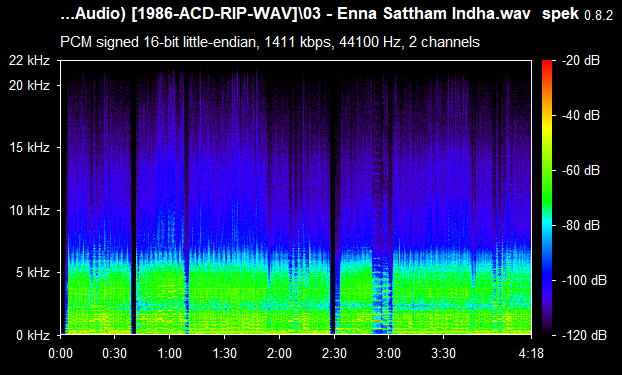Click the 15 kHz frequency axis label

tap(30, 148)
